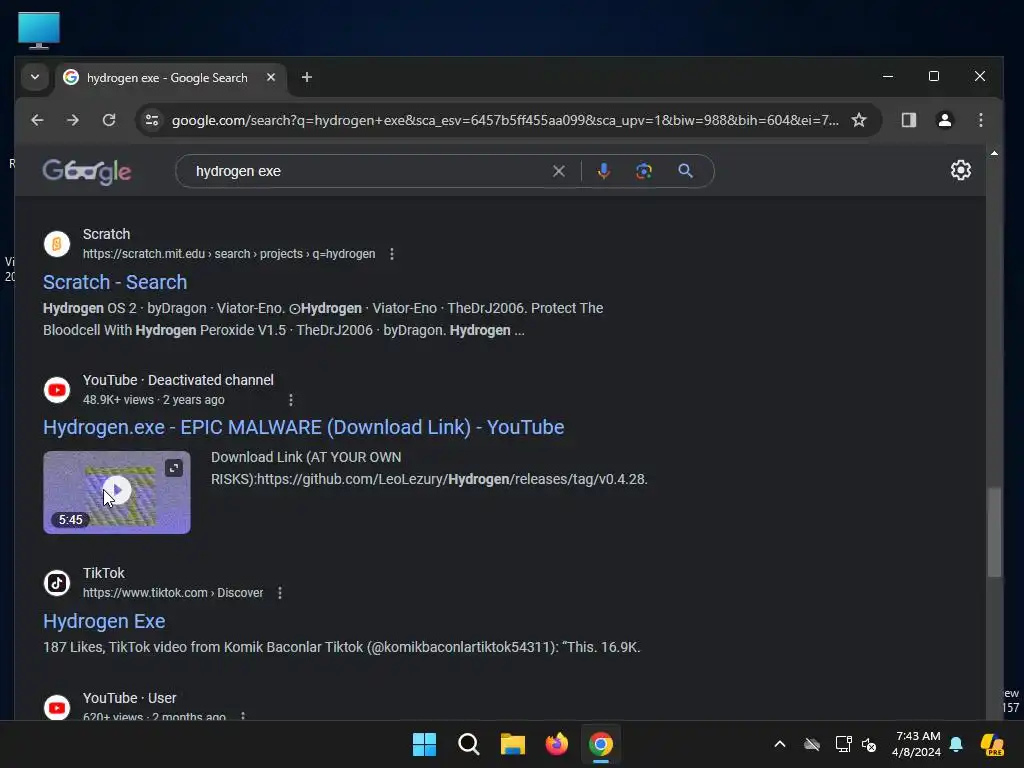Start voice search with the microphone icon
Screen dimensions: 1024x768
[x=603, y=171]
